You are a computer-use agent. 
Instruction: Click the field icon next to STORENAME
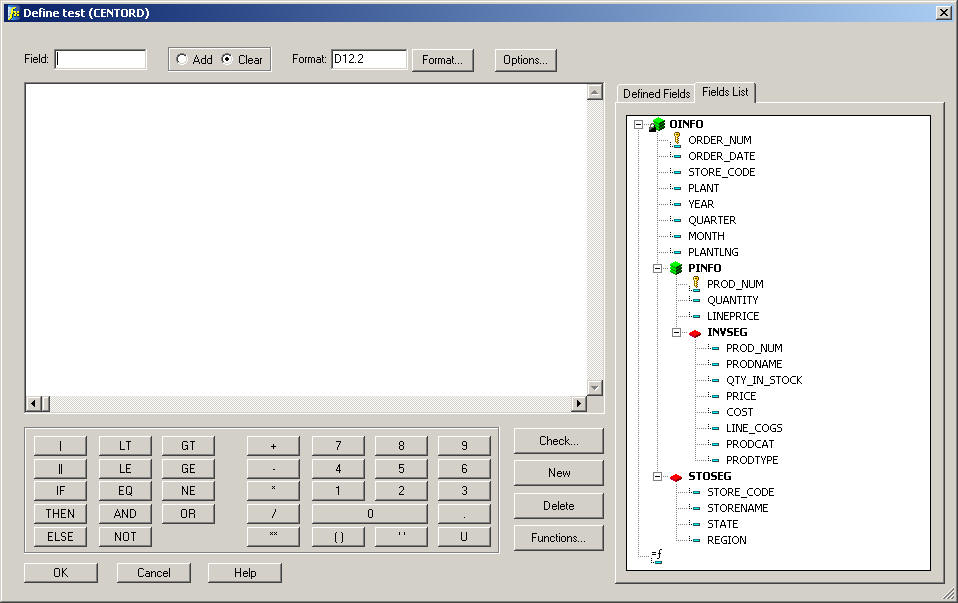tap(695, 508)
